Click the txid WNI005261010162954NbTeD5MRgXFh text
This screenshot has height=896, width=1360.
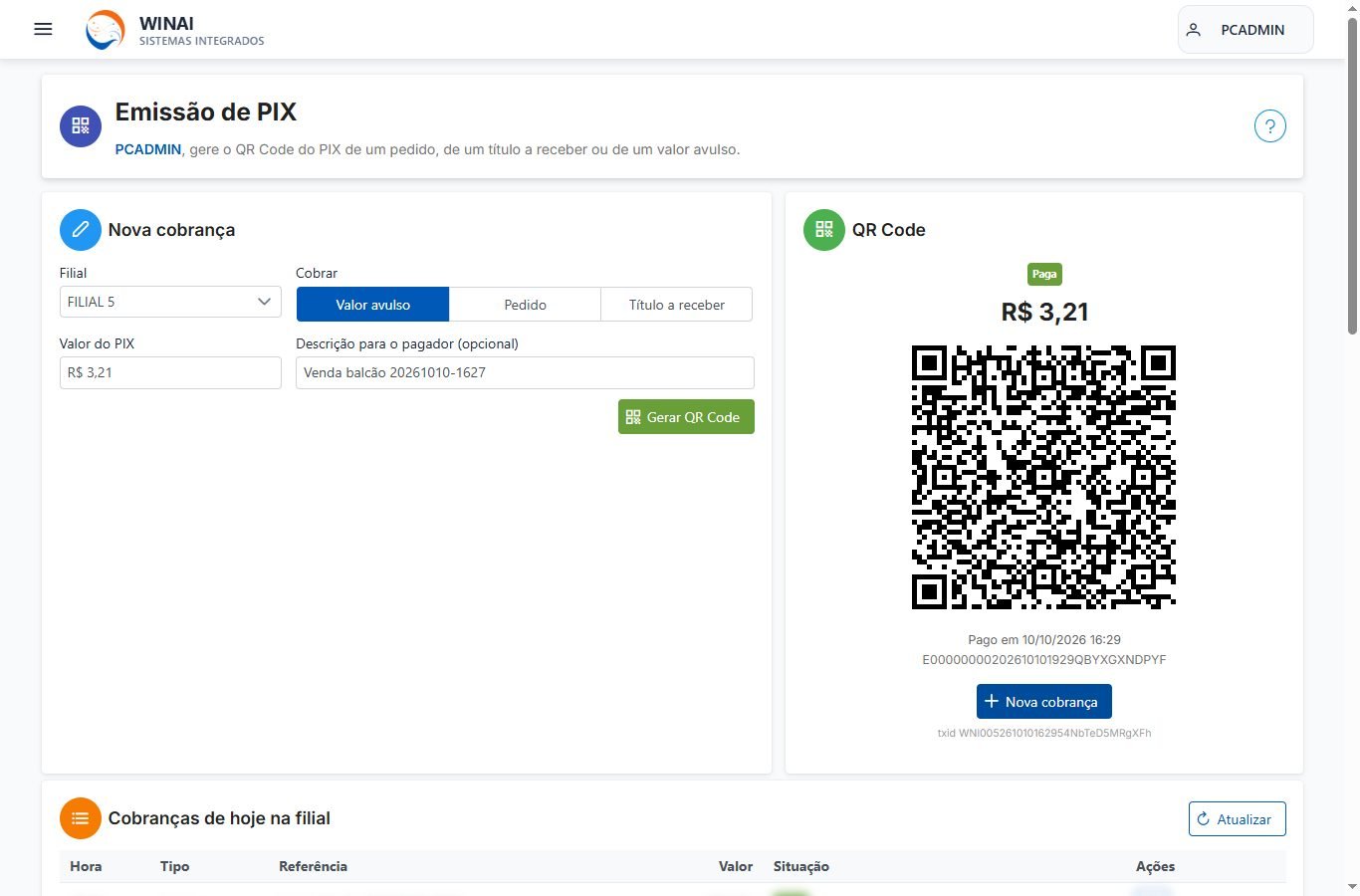click(1044, 733)
